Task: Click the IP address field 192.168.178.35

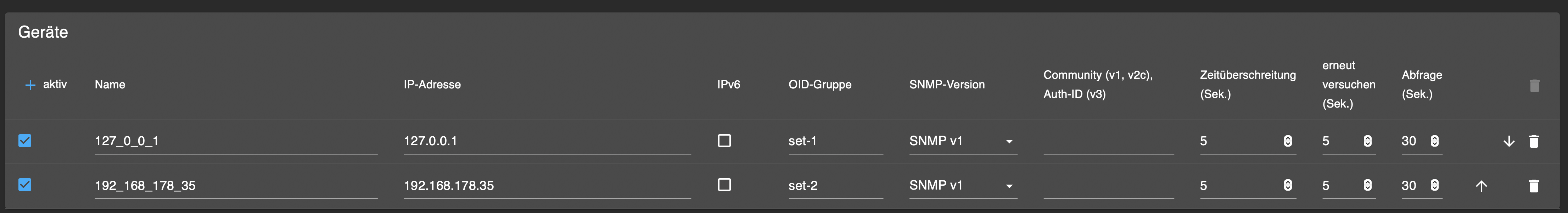Action: tap(546, 186)
